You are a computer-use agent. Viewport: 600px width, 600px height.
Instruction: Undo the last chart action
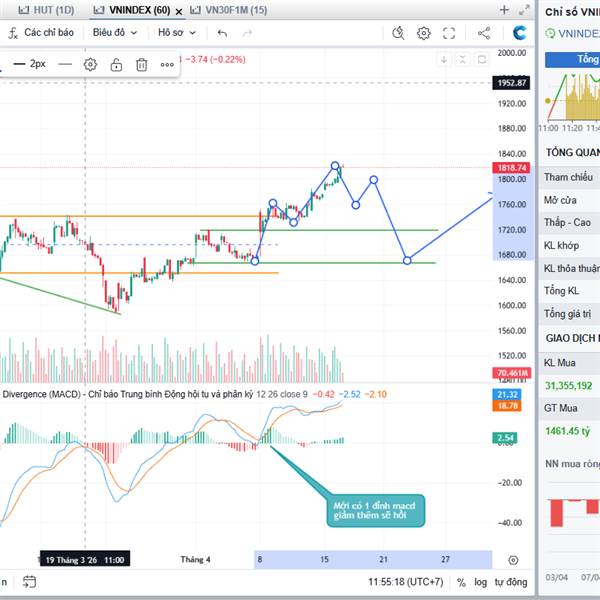(x=222, y=33)
